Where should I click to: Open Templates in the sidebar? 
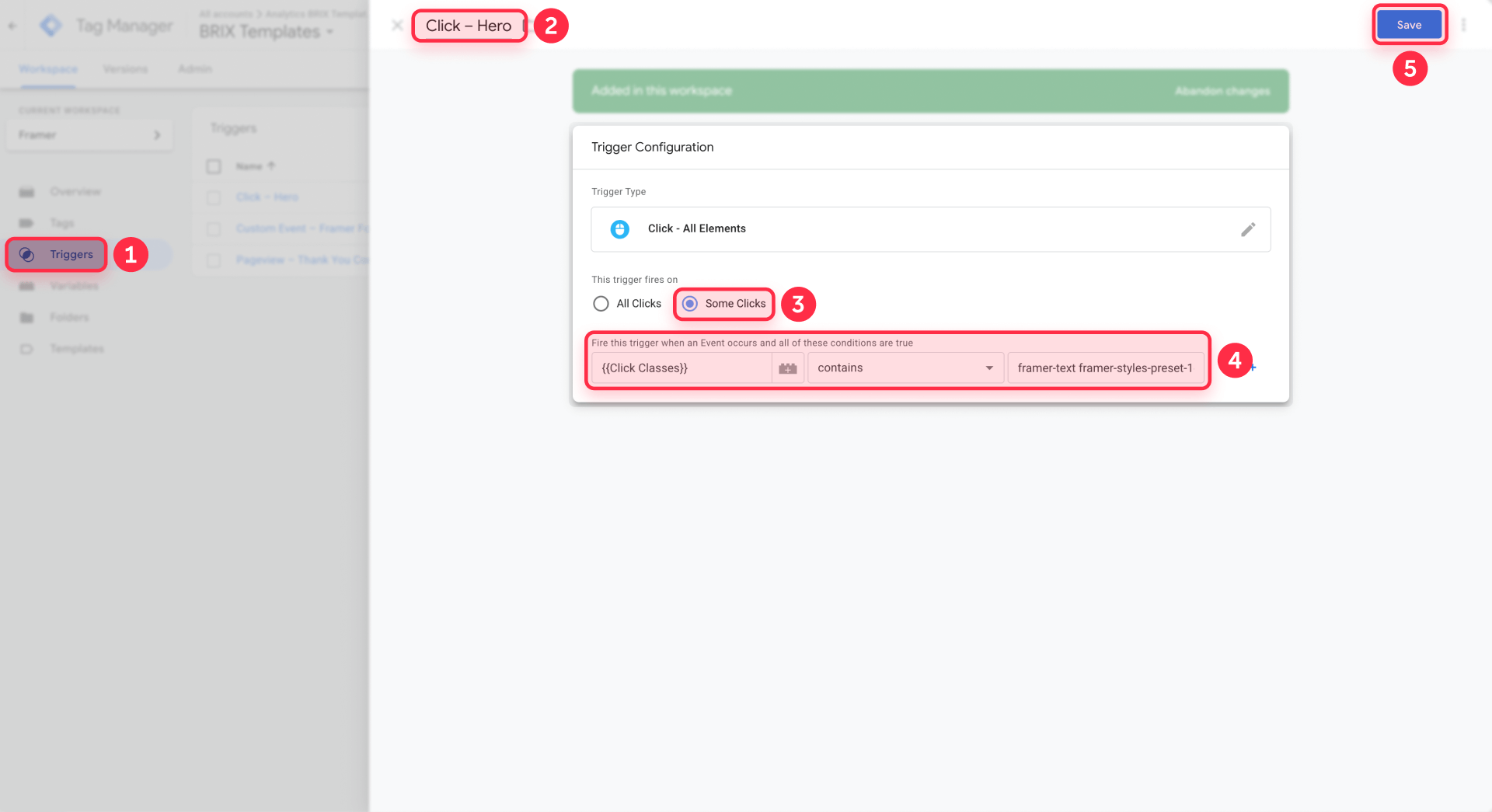point(77,349)
